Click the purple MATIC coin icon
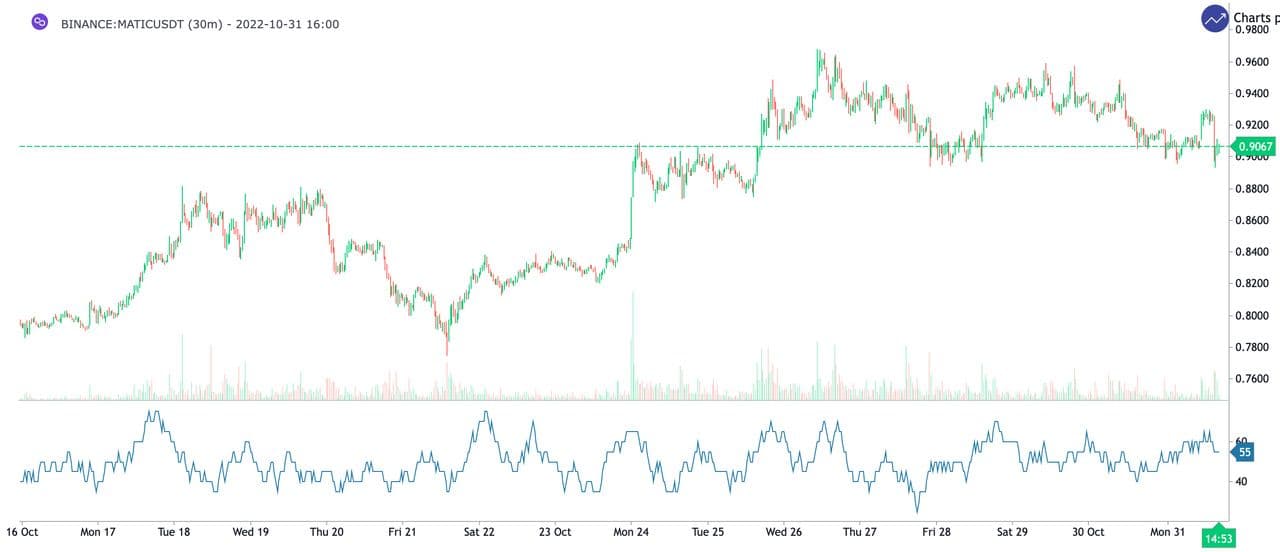This screenshot has height=552, width=1280. 39,22
